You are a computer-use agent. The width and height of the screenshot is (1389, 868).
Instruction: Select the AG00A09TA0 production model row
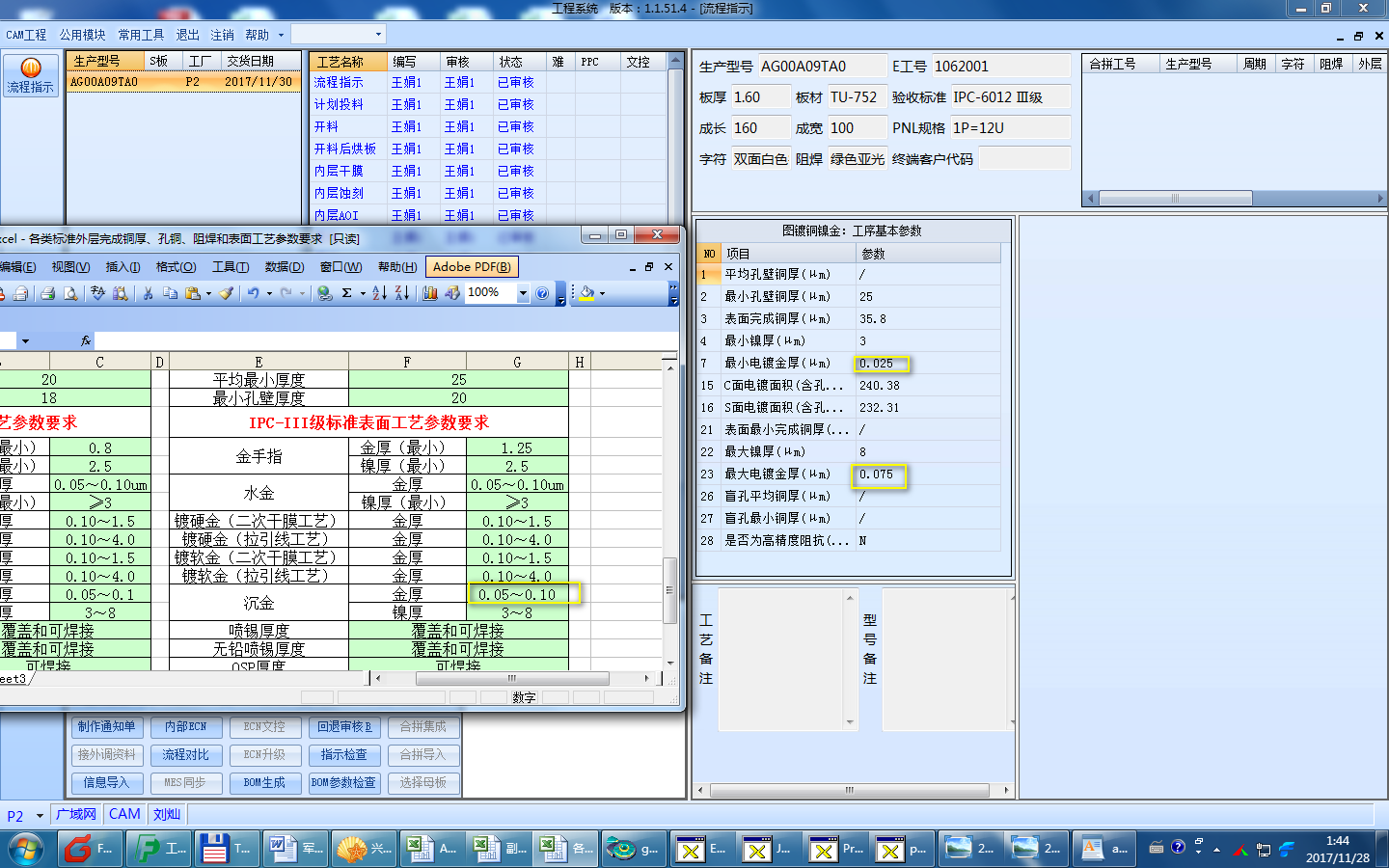(x=182, y=82)
